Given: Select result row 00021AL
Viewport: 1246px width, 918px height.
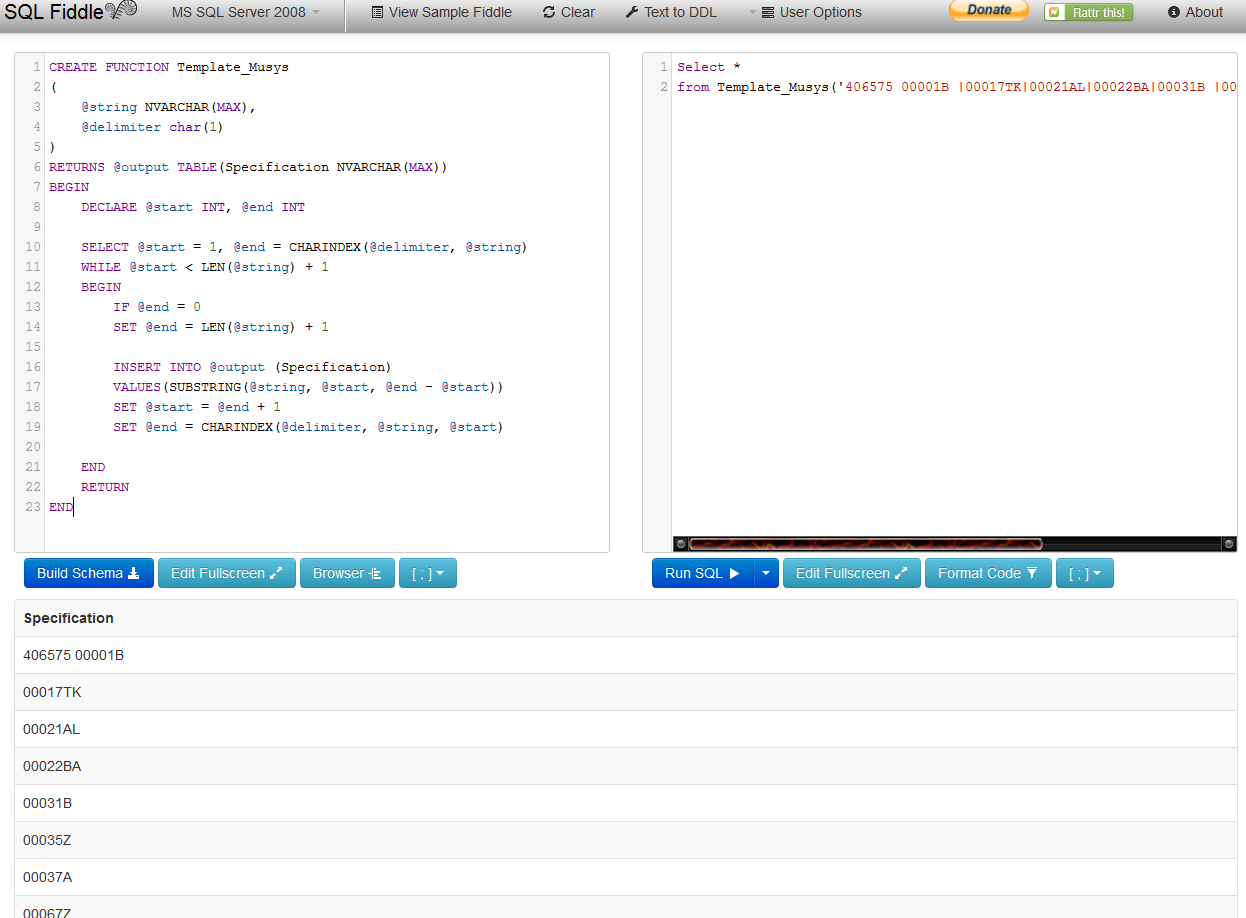Looking at the screenshot, I should 626,729.
